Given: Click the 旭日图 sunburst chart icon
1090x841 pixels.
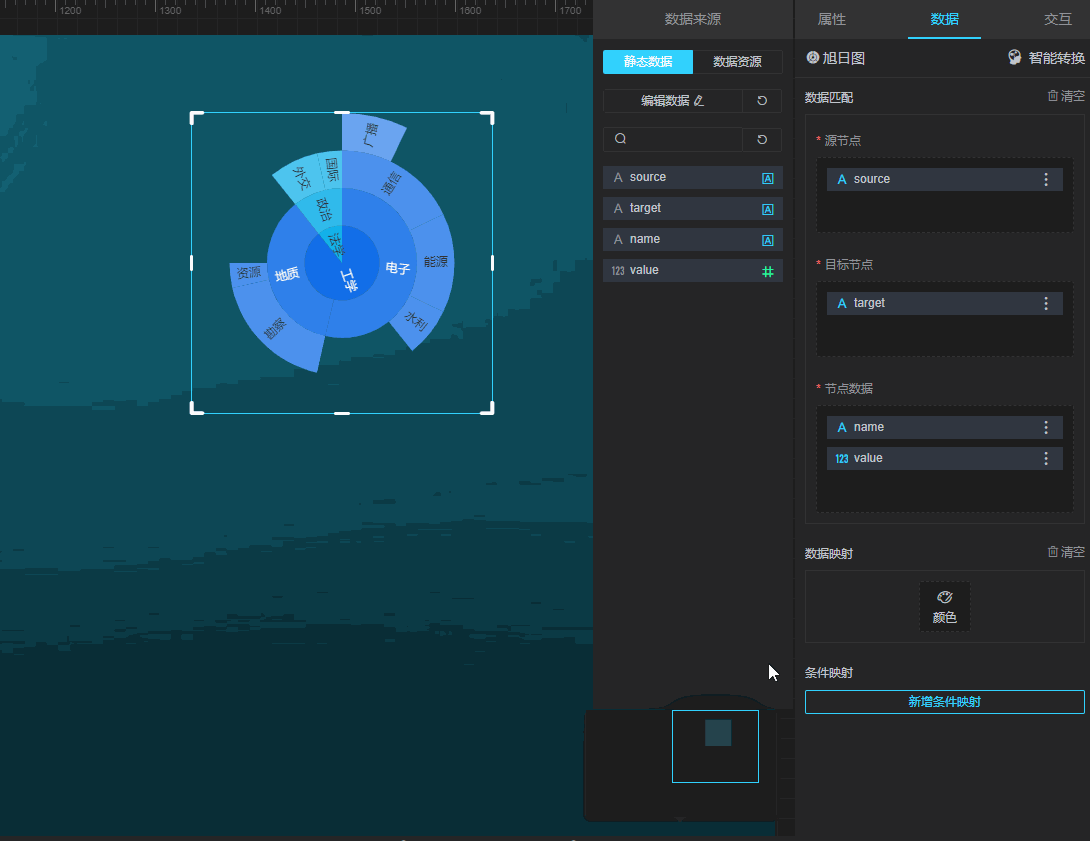Looking at the screenshot, I should coord(812,58).
